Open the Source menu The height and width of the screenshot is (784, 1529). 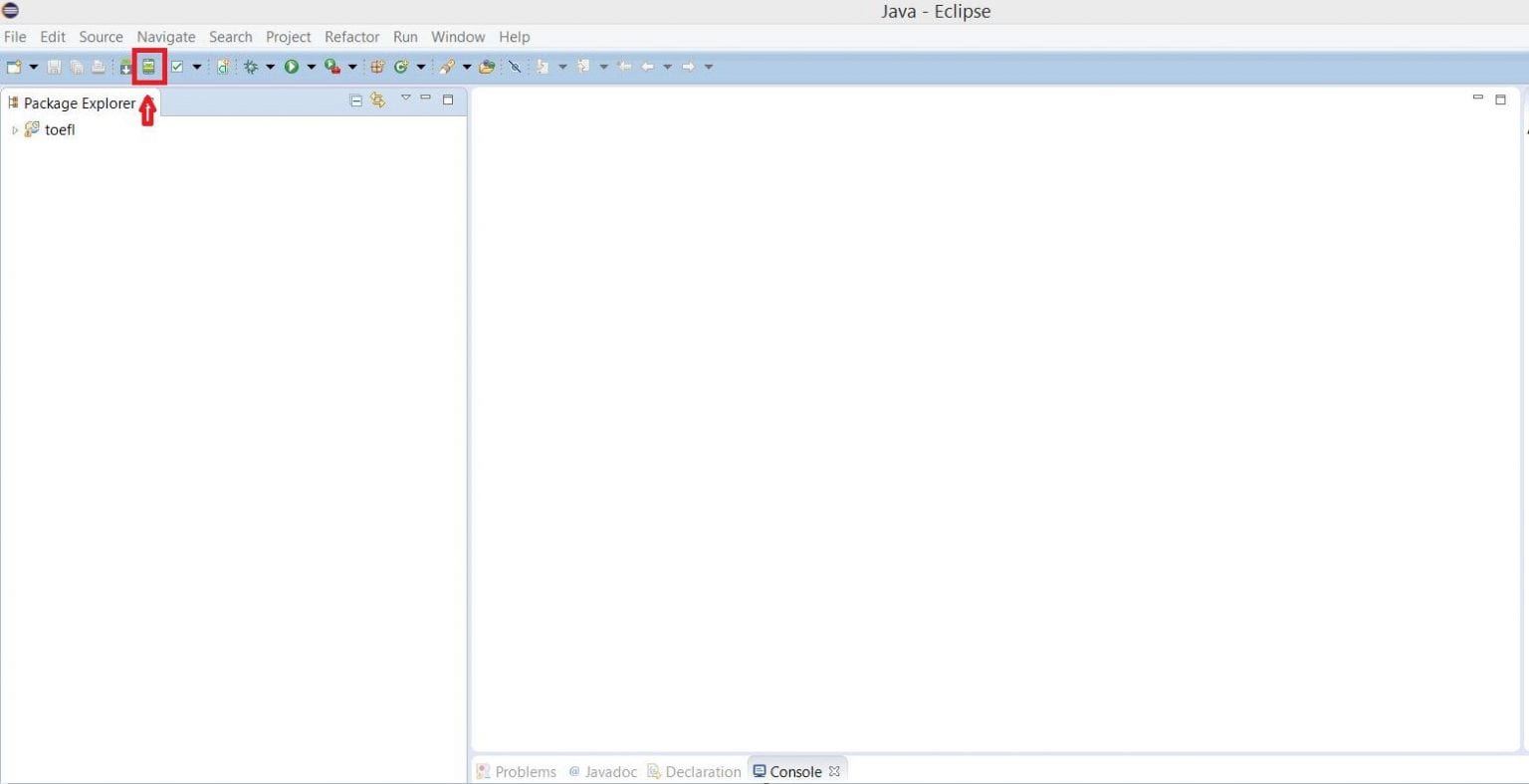(x=101, y=37)
